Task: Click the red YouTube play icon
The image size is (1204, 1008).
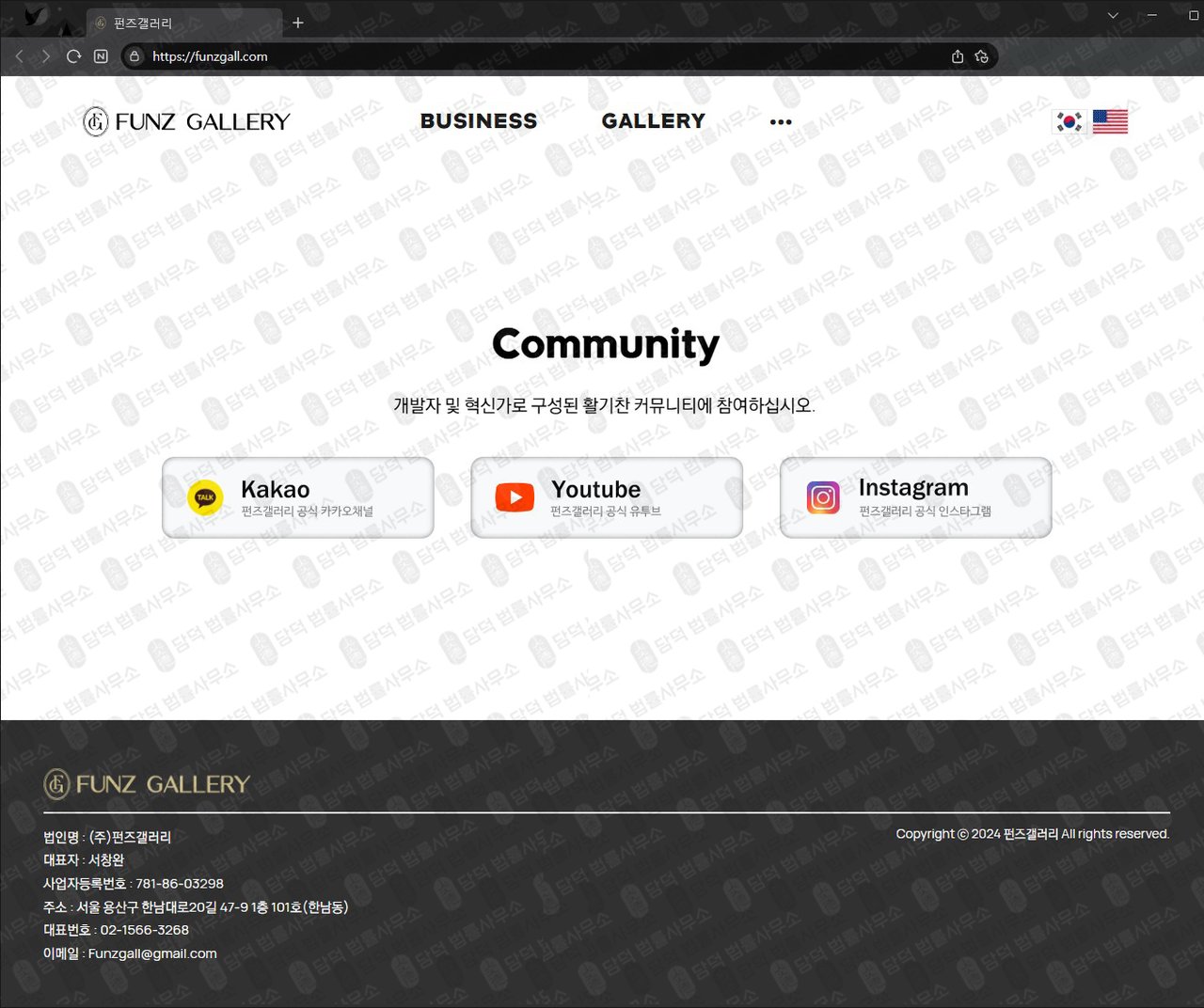Action: pyautogui.click(x=515, y=497)
